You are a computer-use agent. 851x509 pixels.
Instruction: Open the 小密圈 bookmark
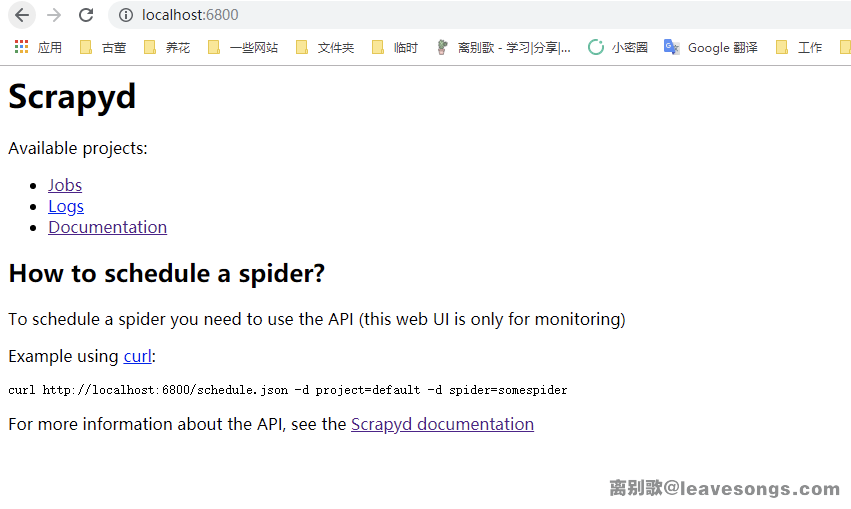pos(618,47)
